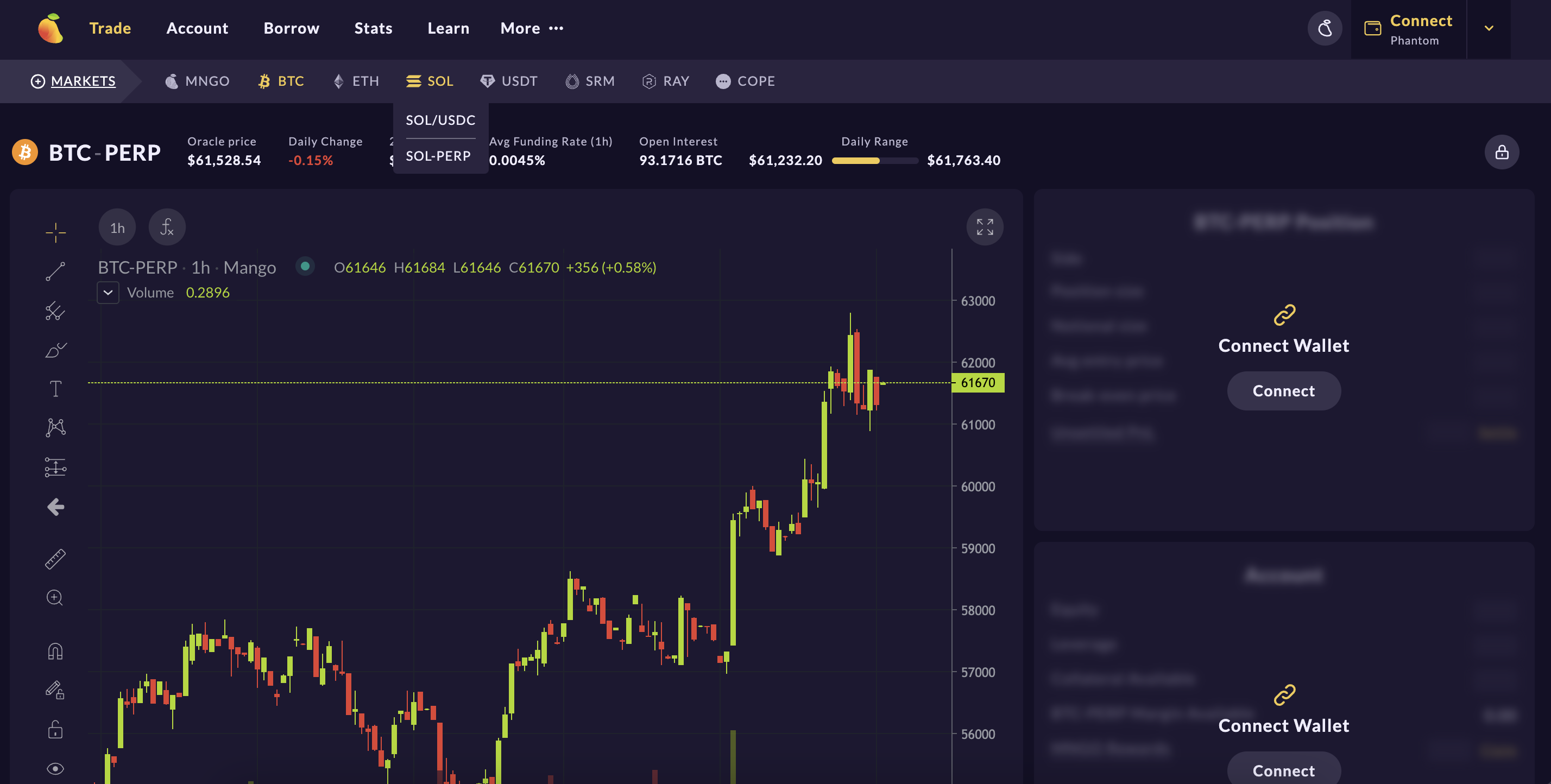Open the MARKETS link

tap(83, 81)
